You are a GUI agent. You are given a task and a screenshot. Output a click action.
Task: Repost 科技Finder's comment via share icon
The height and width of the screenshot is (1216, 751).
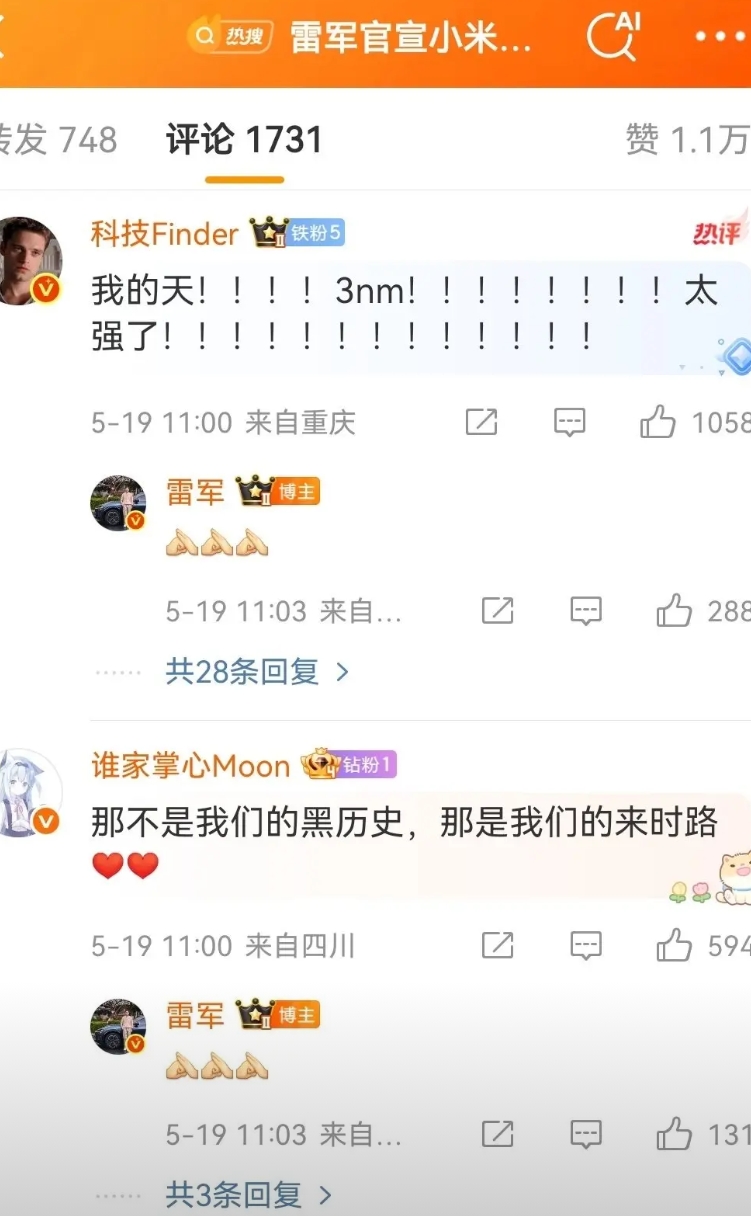[482, 422]
